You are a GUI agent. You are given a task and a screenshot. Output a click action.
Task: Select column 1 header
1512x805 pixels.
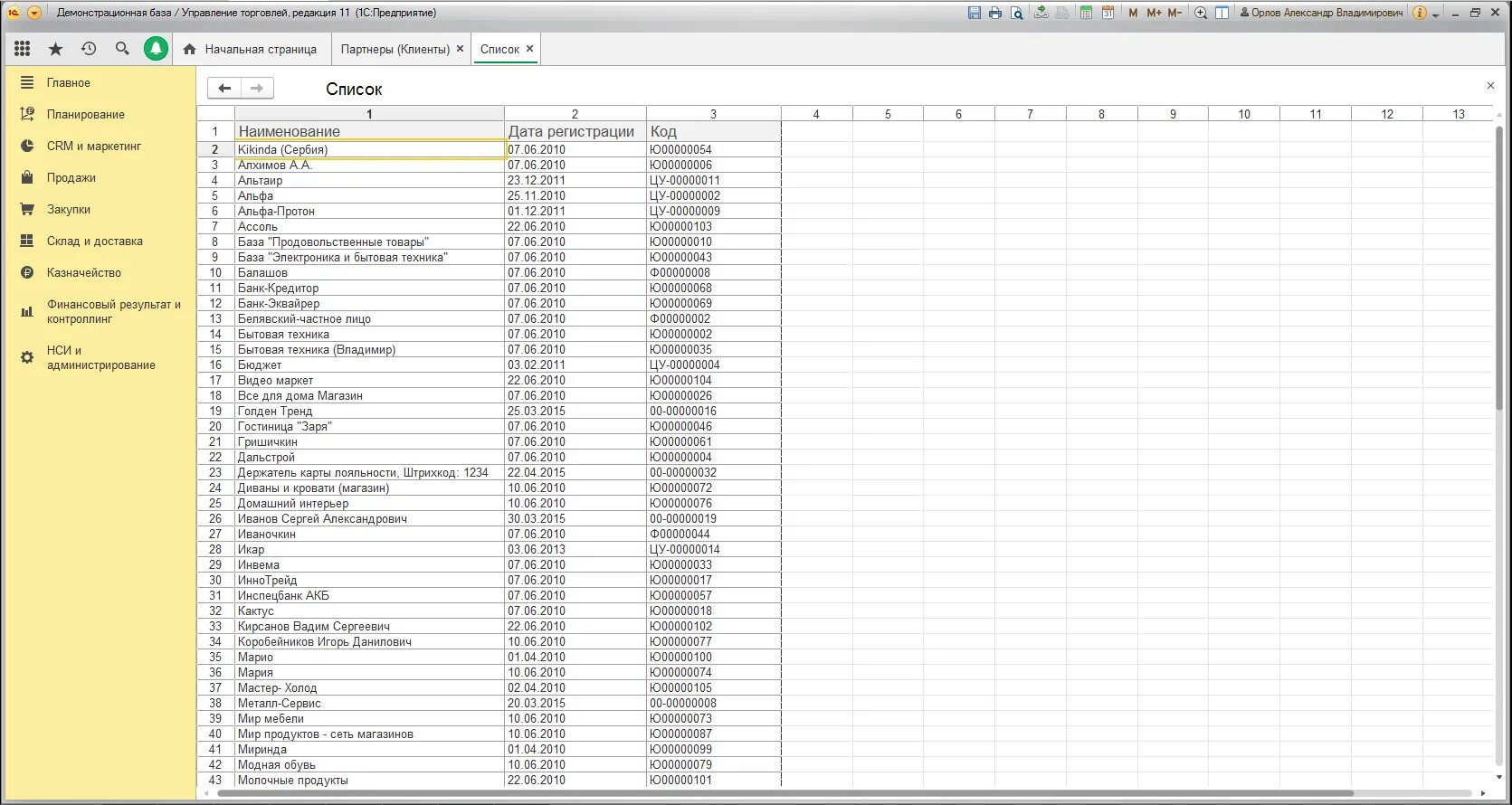[369, 114]
